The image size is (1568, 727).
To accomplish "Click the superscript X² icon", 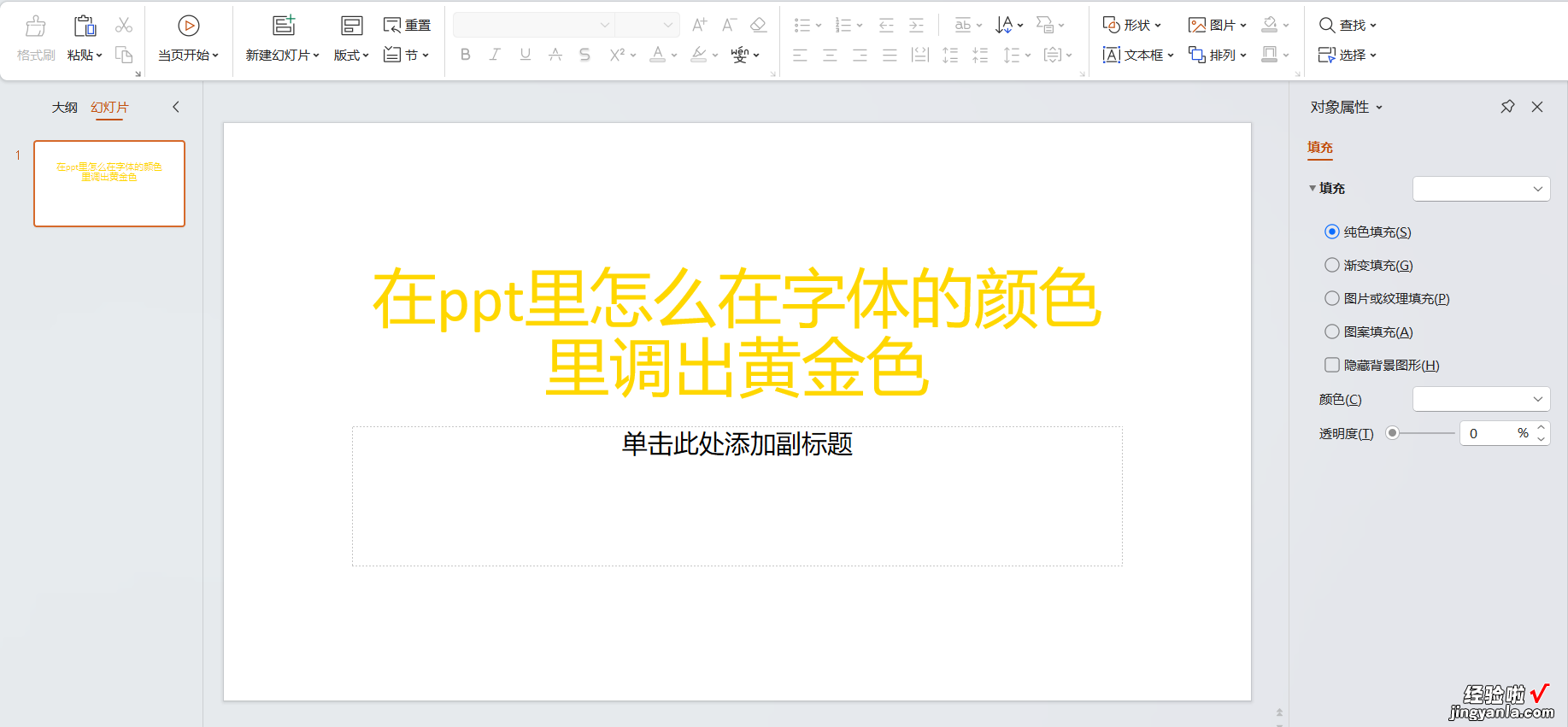I will coord(617,55).
